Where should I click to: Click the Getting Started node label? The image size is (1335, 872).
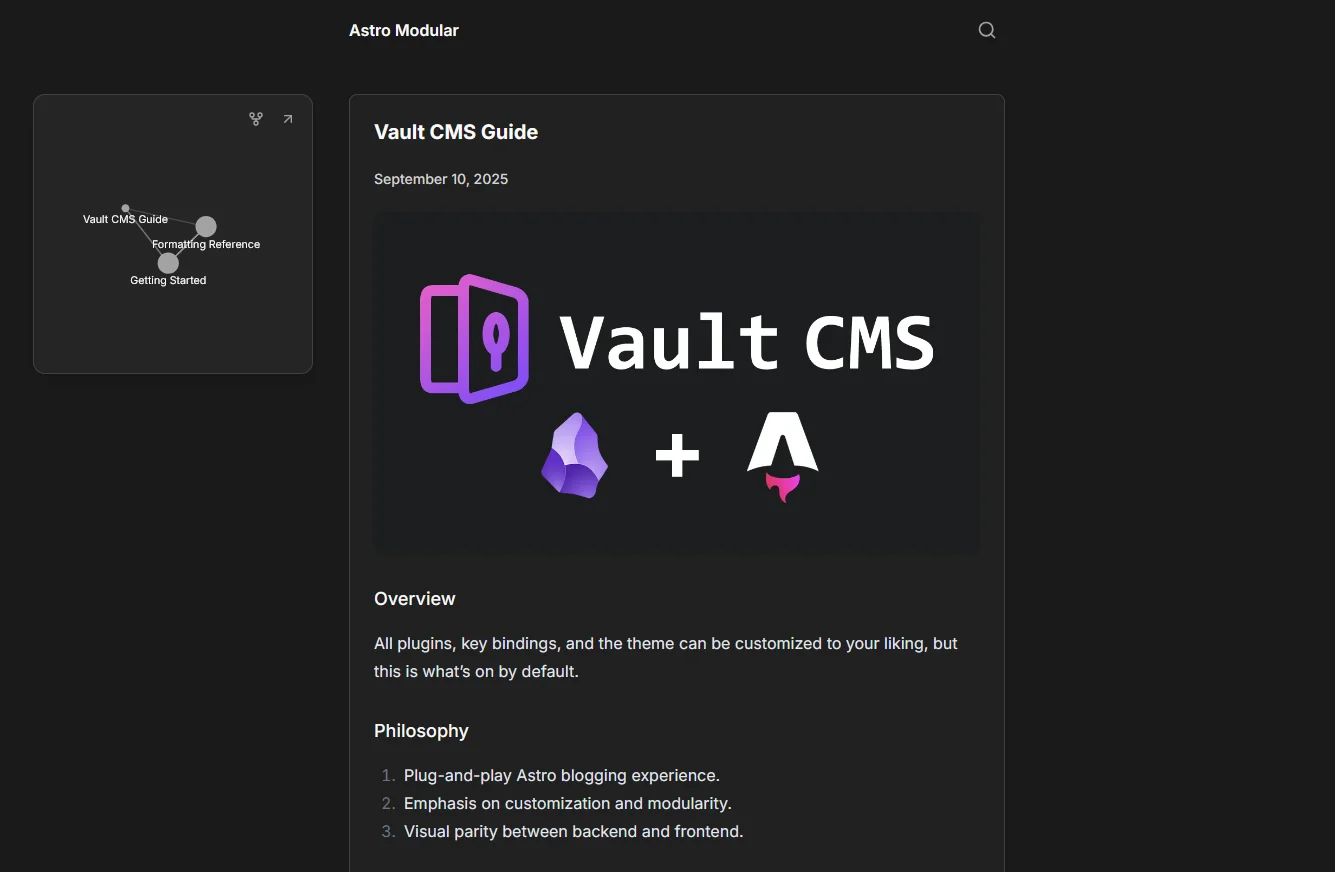tap(168, 281)
